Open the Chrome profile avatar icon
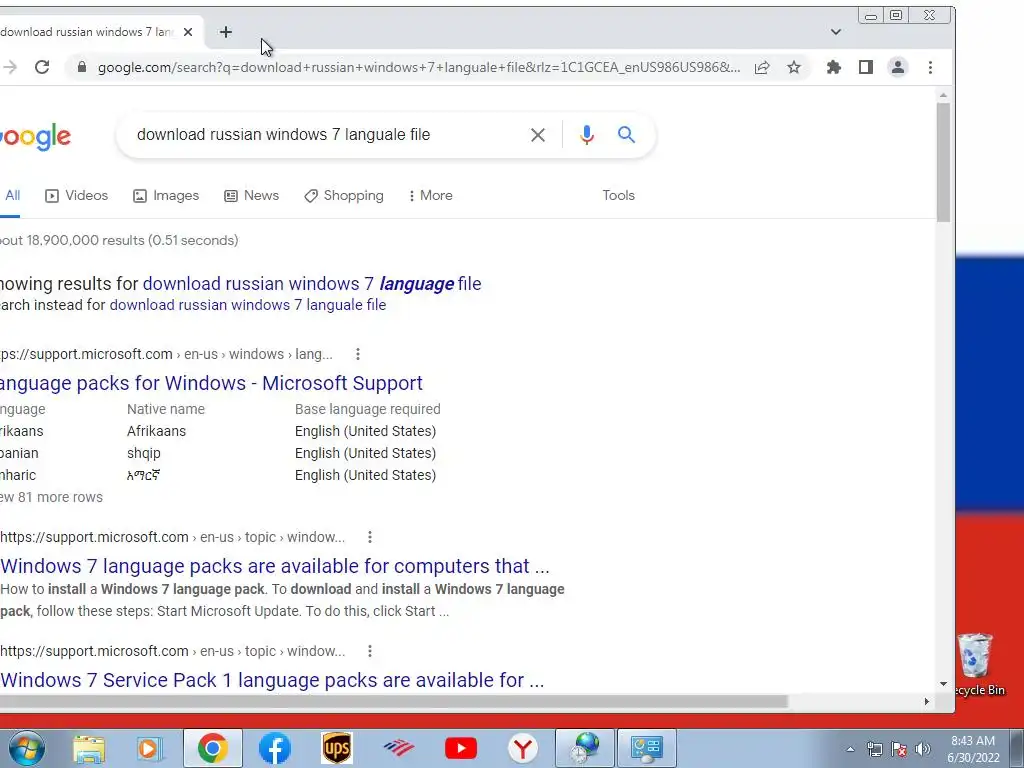The width and height of the screenshot is (1024, 768). tap(898, 67)
